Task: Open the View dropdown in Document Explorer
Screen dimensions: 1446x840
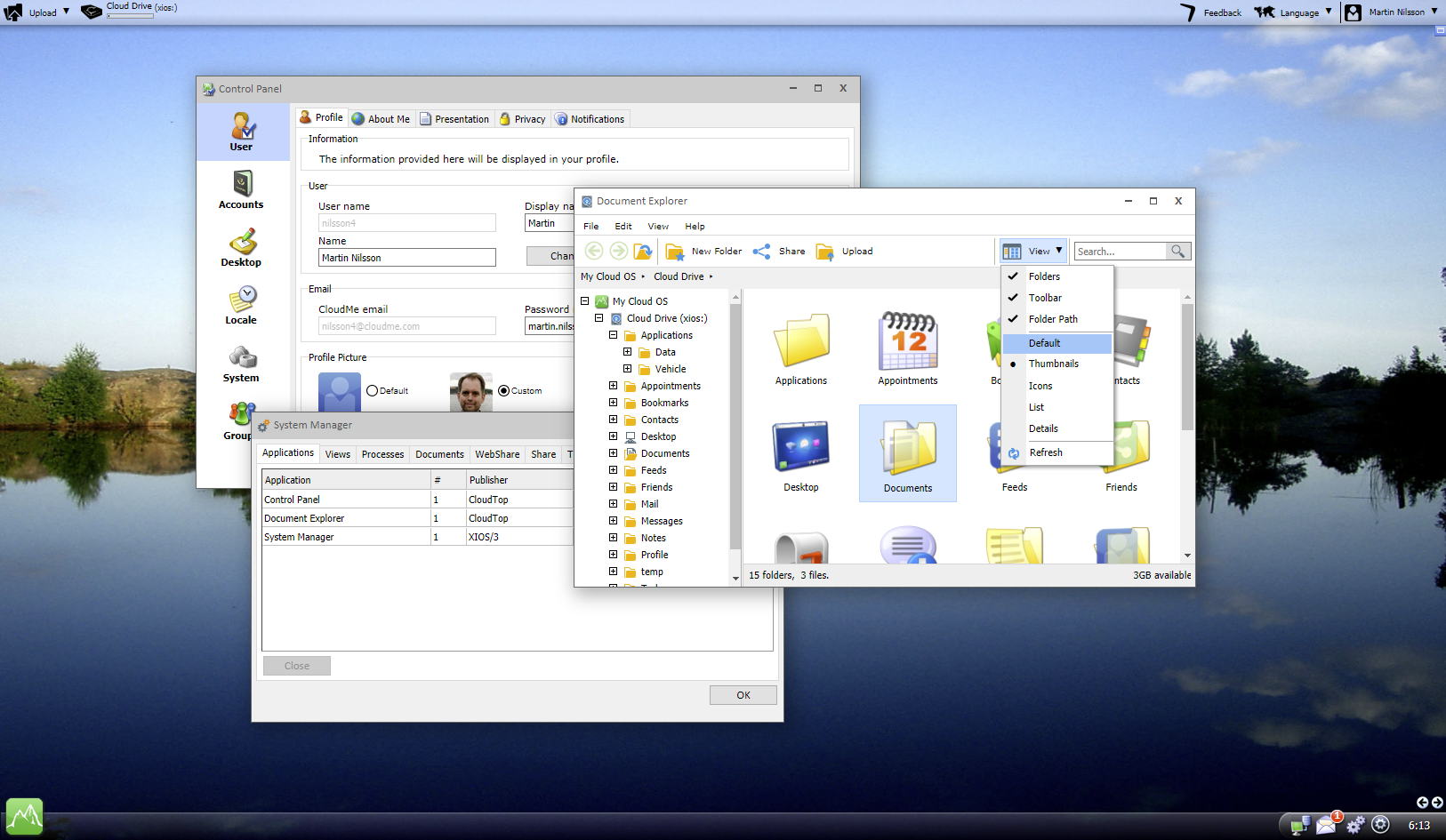Action: (x=1032, y=252)
